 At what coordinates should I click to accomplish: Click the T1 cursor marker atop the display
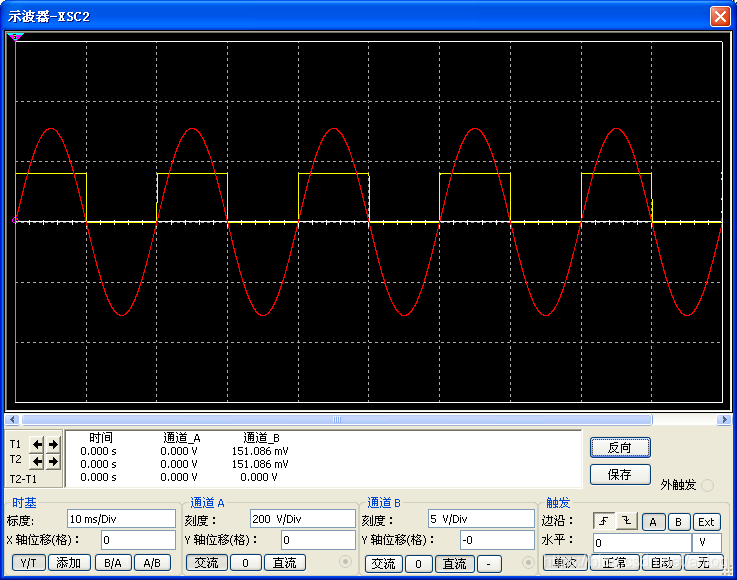15,37
